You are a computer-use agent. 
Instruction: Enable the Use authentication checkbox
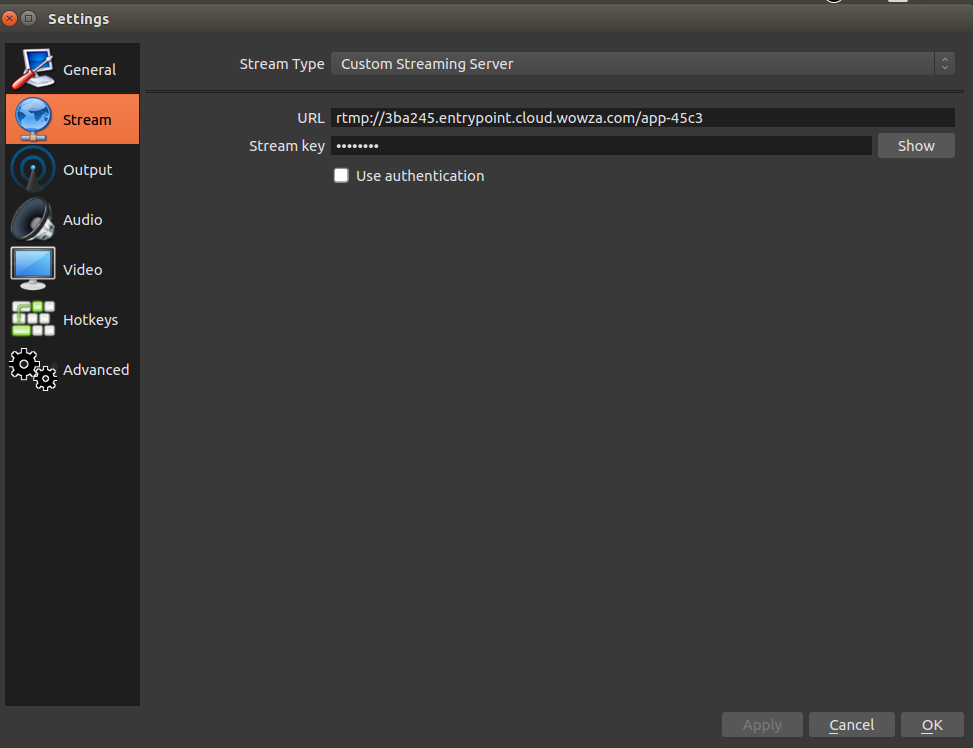(x=341, y=176)
